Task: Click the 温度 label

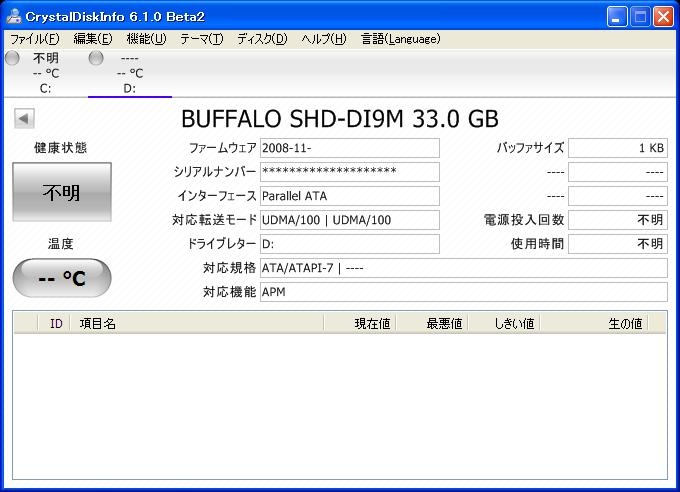Action: tap(61, 244)
